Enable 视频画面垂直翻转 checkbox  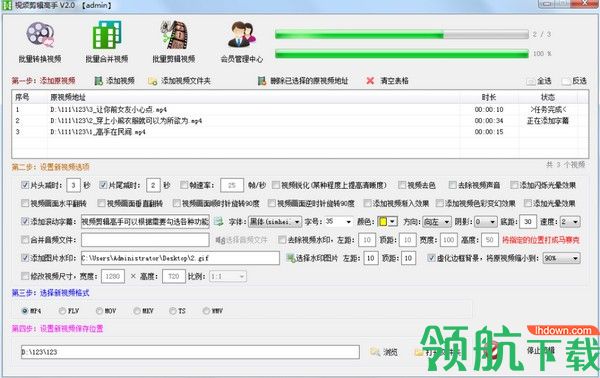[101, 203]
